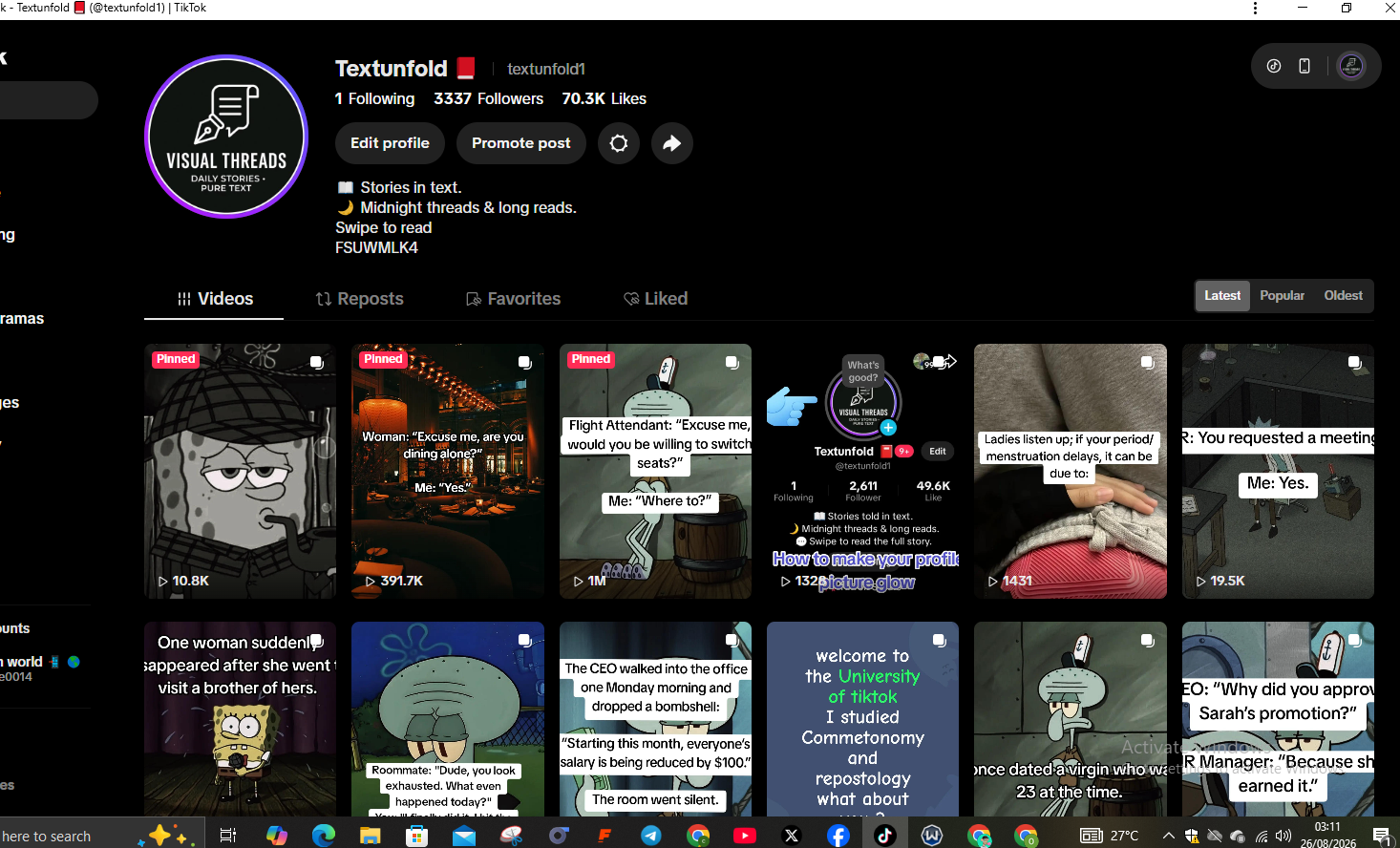This screenshot has height=848, width=1400.
Task: Click the Task View taskbar icon
Action: (228, 836)
